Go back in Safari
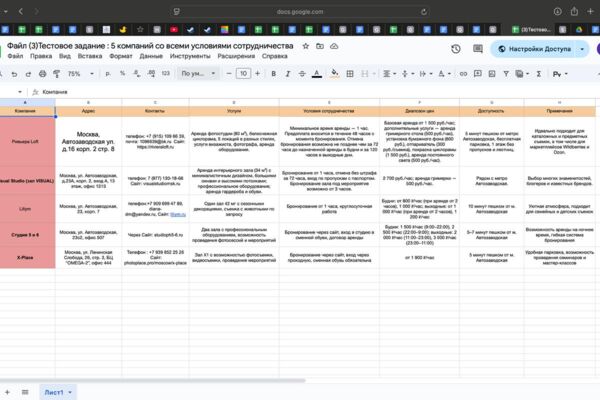 tap(21, 11)
